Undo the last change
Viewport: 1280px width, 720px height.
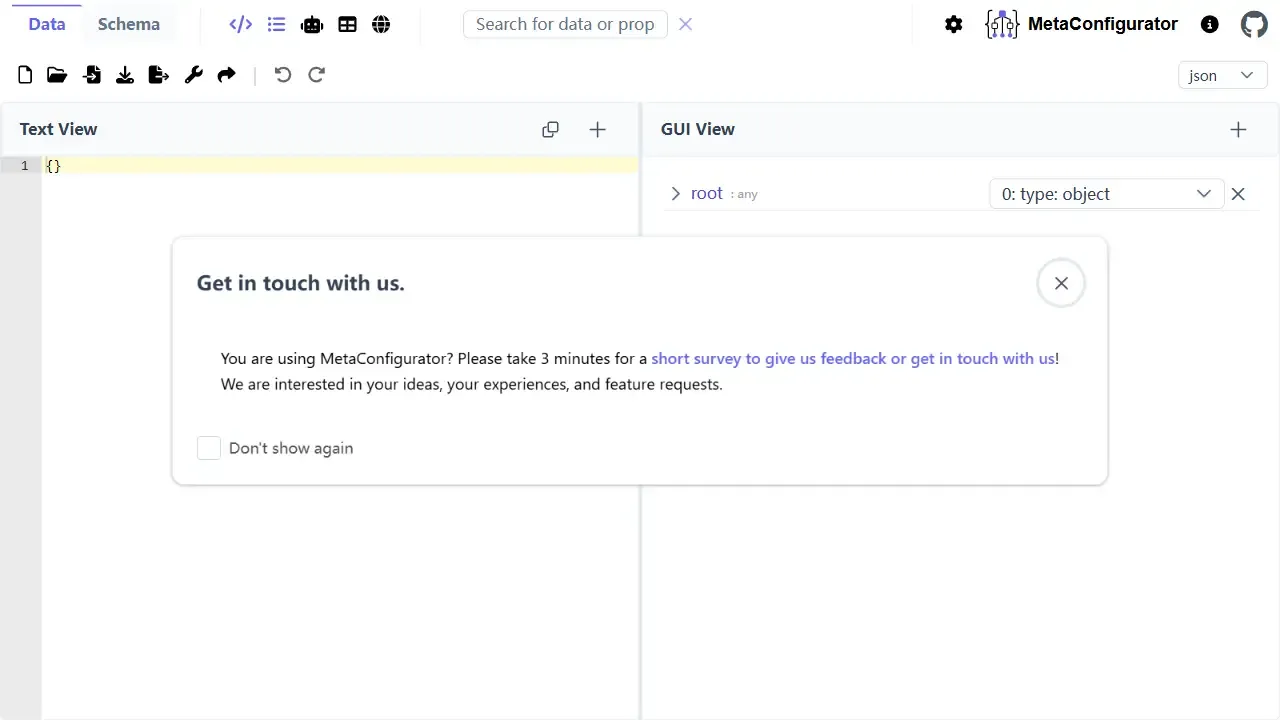pos(283,75)
